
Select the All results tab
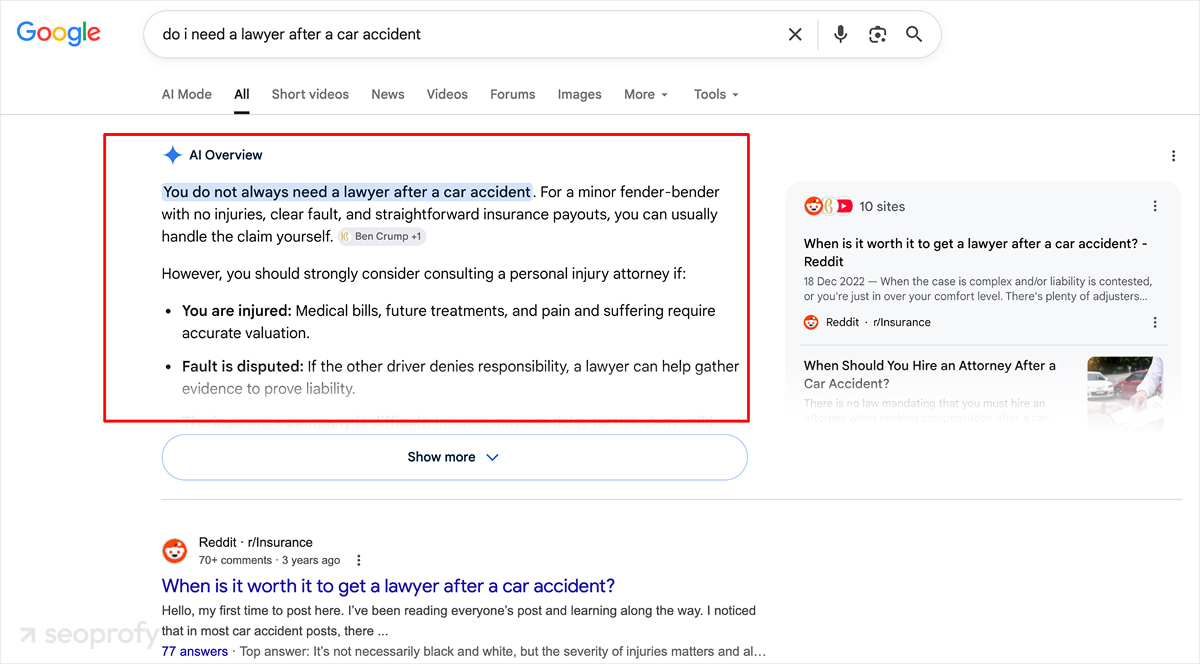(242, 94)
